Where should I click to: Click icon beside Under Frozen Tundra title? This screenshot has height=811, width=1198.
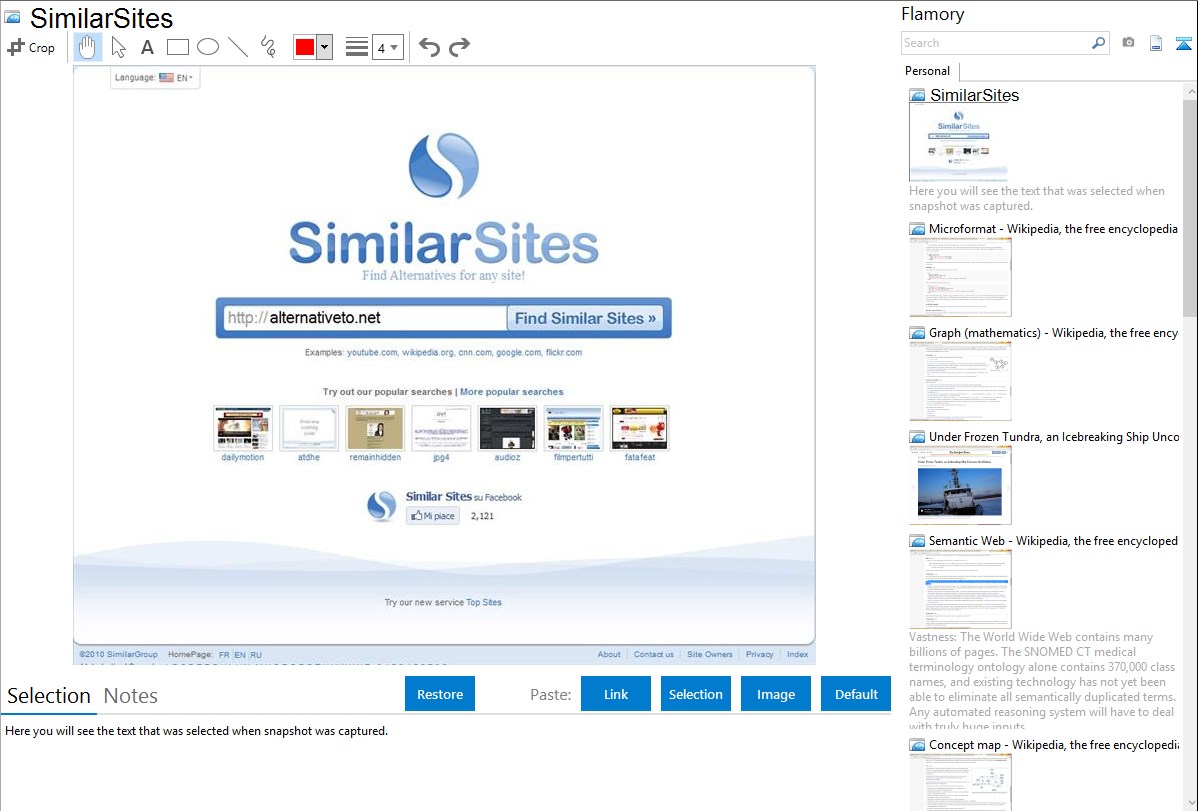click(x=917, y=437)
